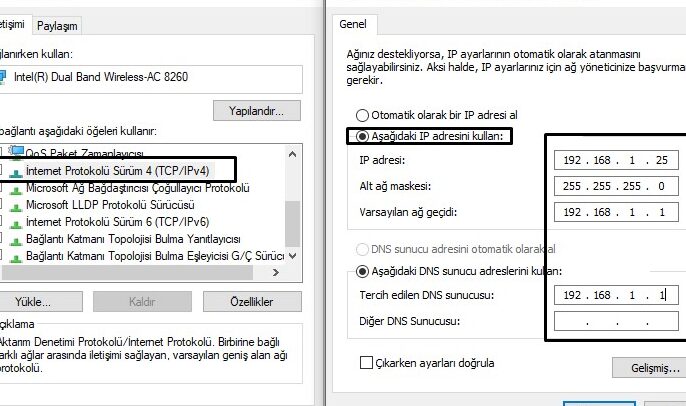Screen dimensions: 686x406
Task: Click the Microsoft Ağ Bağdaştırıcısı Çoğullayıcı icon
Action: point(16,189)
